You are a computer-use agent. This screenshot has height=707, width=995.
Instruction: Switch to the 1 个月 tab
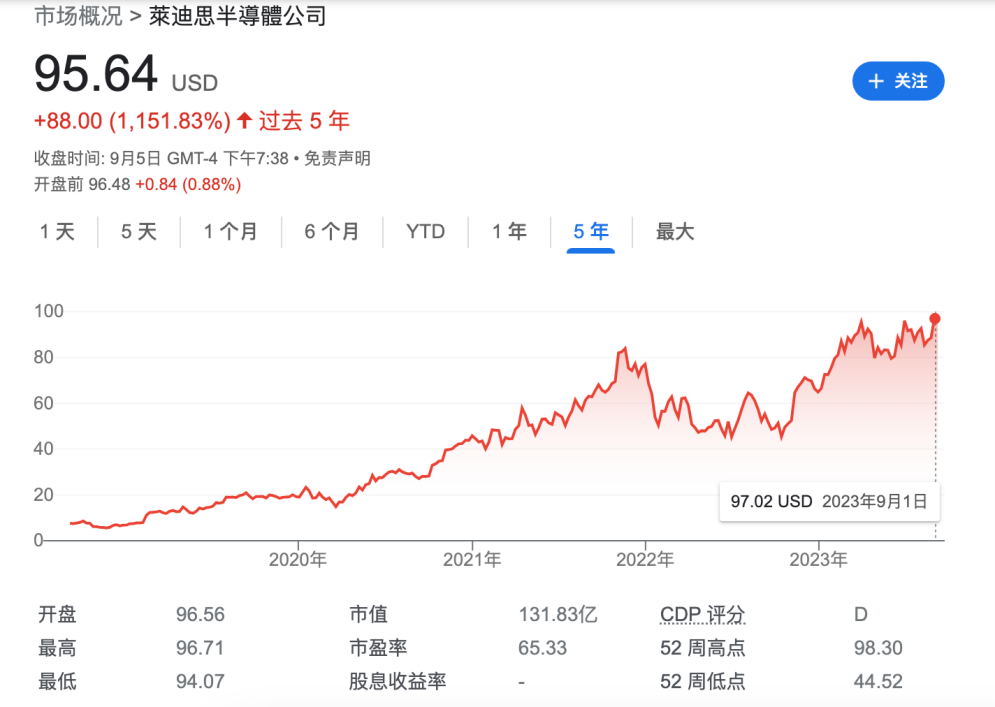click(x=230, y=232)
